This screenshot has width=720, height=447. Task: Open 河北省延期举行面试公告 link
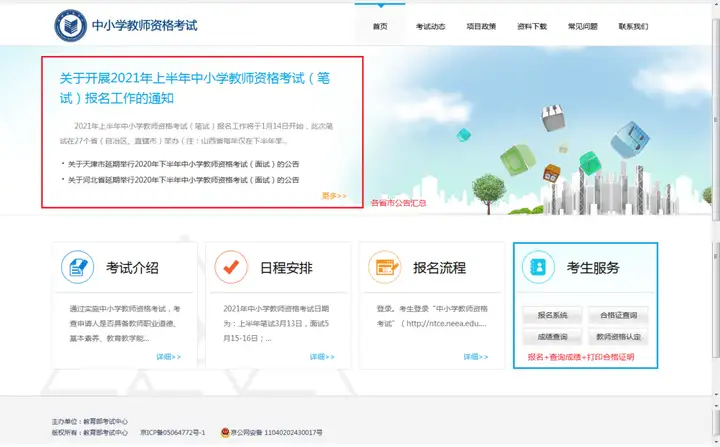click(x=183, y=180)
